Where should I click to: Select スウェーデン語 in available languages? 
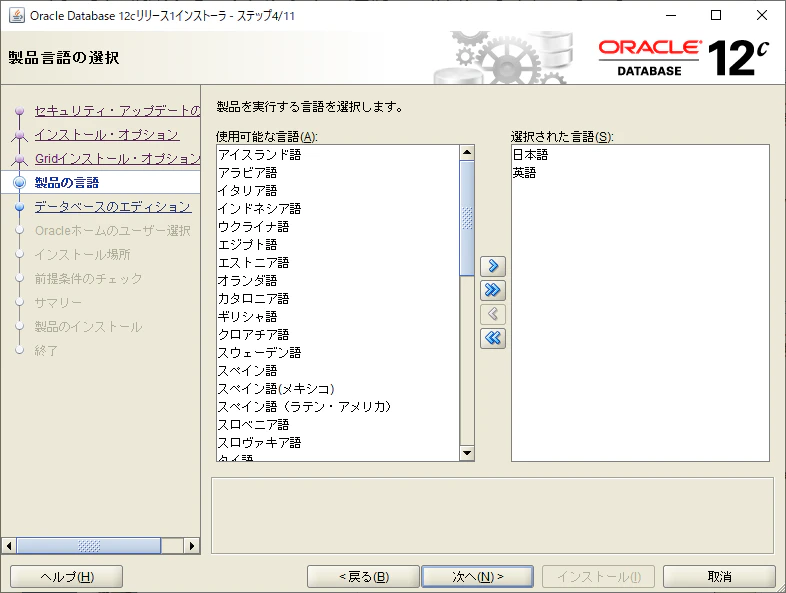coord(338,353)
